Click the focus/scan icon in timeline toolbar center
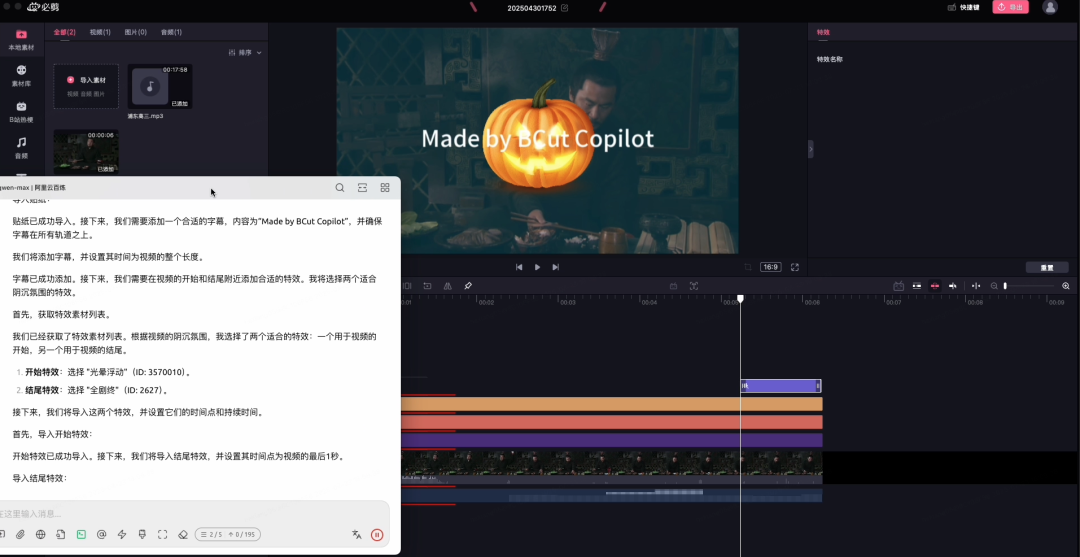The image size is (1080, 557). coord(694,286)
